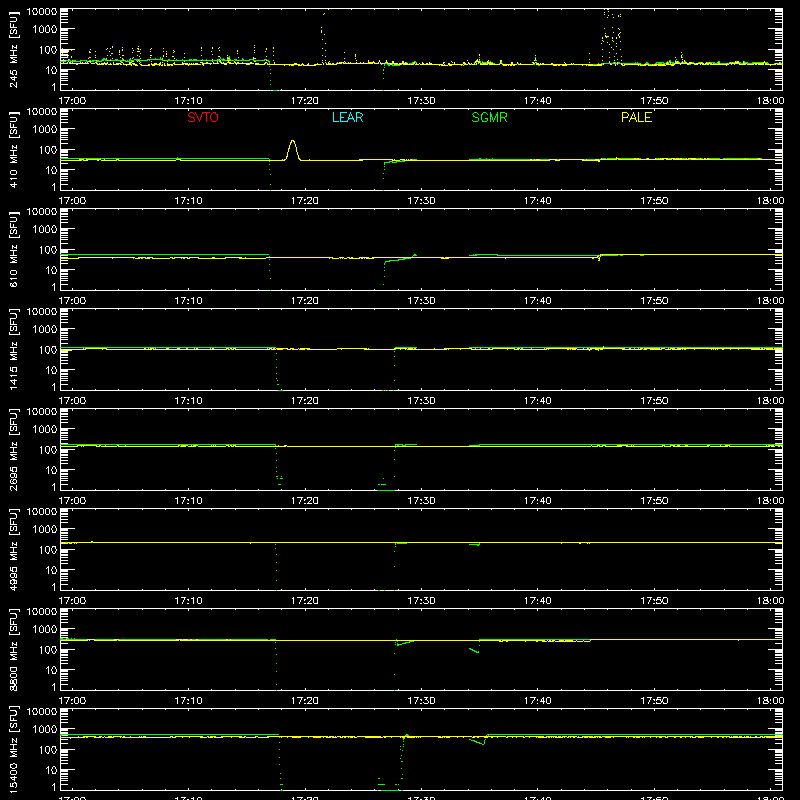
Task: Click the 17:50 label under the 4995 MHz plot
Action: click(x=654, y=601)
